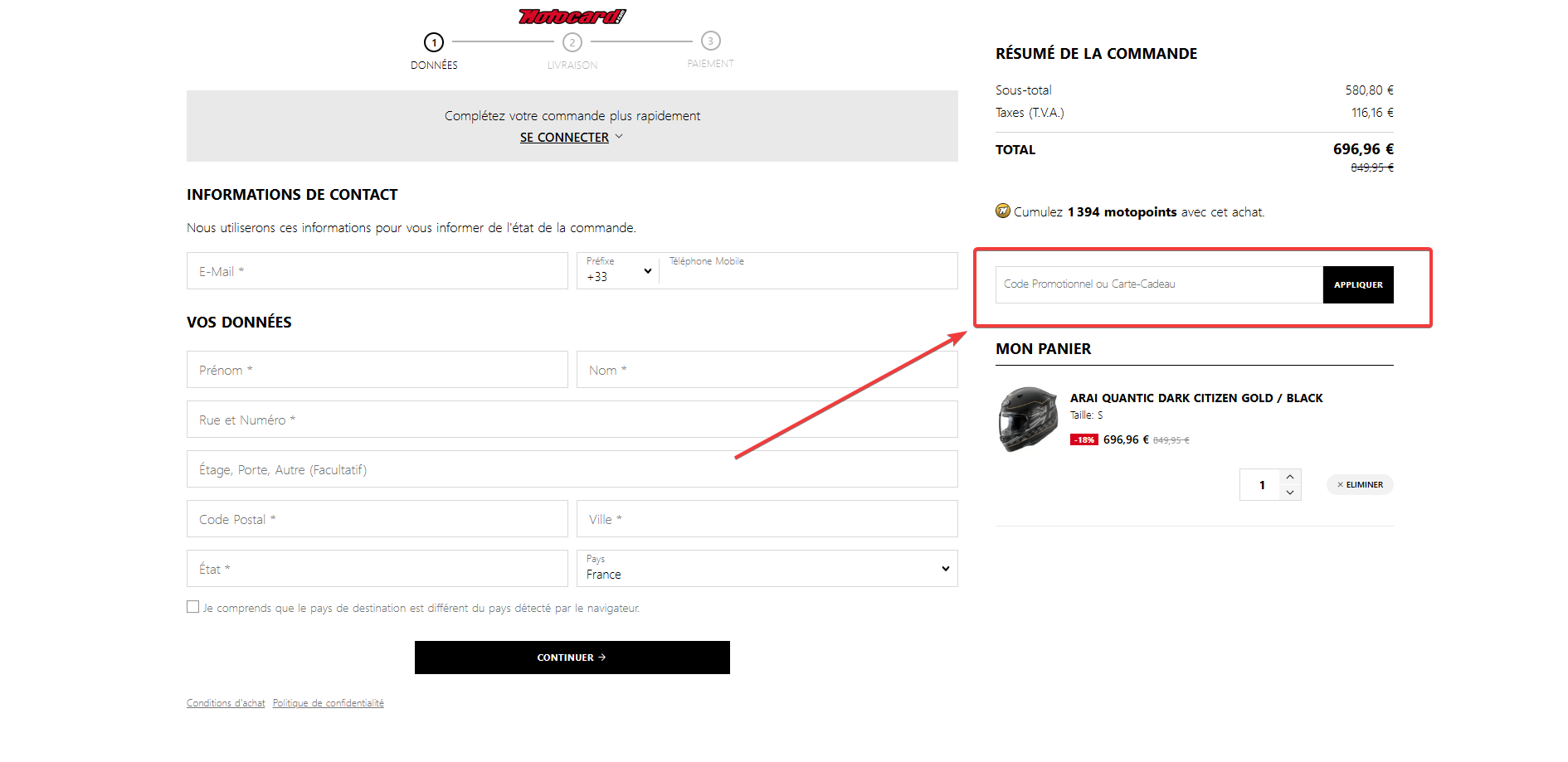Click the motopoints coin icon
Image resolution: width=1568 pixels, height=762 pixels.
1003,211
